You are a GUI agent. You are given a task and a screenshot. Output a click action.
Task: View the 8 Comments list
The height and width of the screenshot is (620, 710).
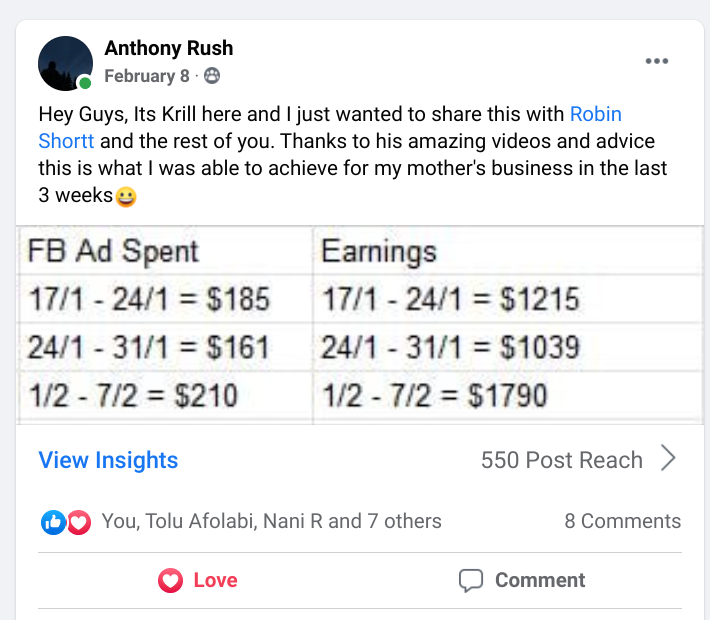[622, 521]
